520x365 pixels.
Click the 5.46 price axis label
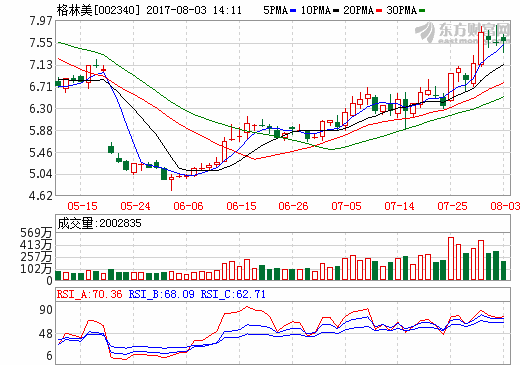41,153
